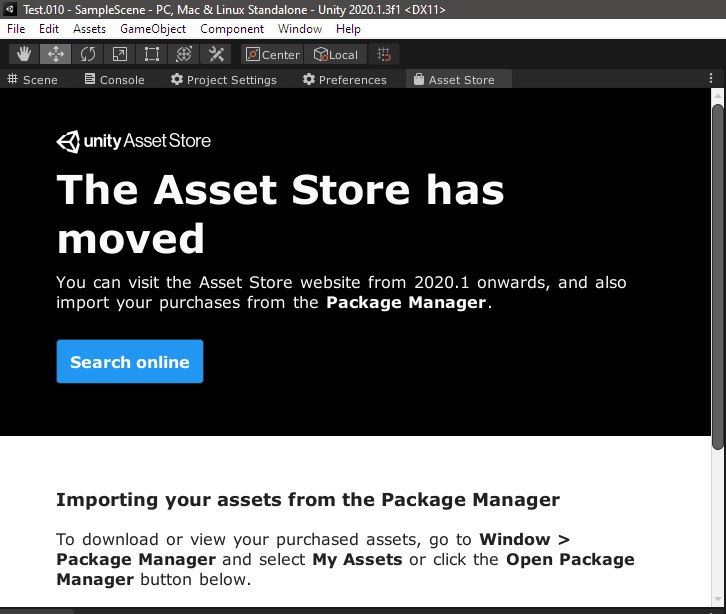Click the scrollbar down arrow

(718, 601)
